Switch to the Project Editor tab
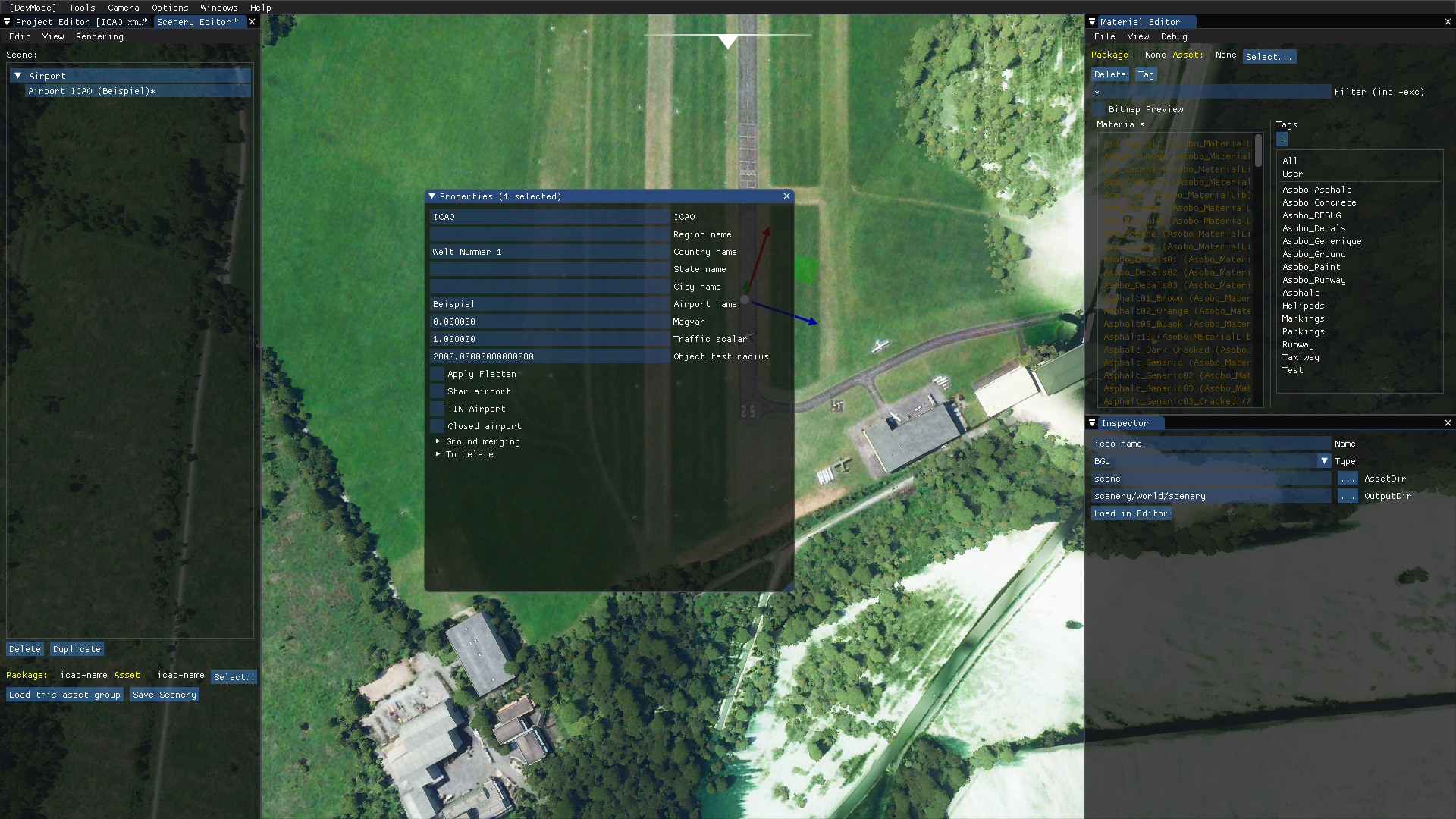1456x819 pixels. pos(81,22)
